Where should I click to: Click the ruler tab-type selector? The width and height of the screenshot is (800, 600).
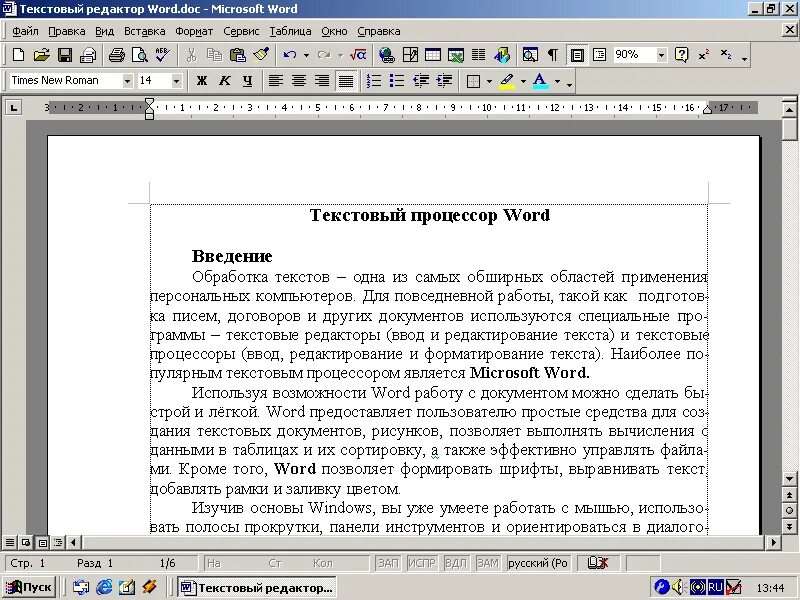[x=14, y=108]
